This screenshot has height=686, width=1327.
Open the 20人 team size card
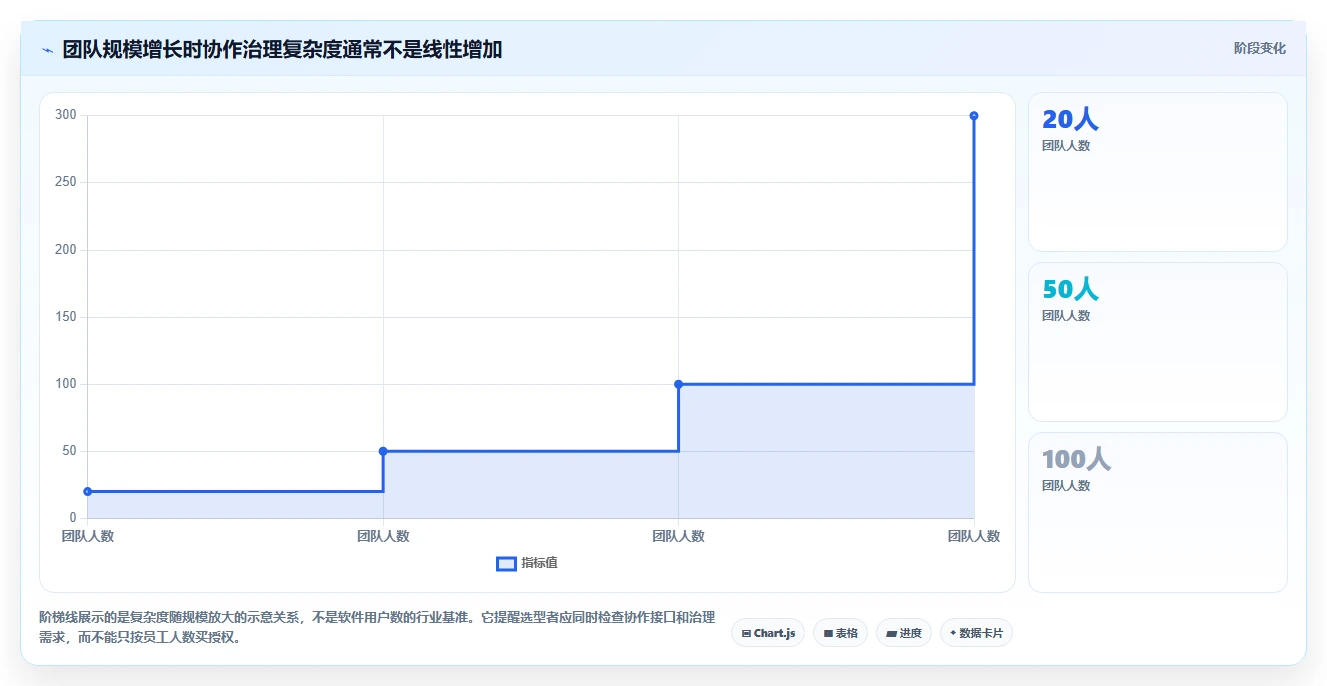1158,172
